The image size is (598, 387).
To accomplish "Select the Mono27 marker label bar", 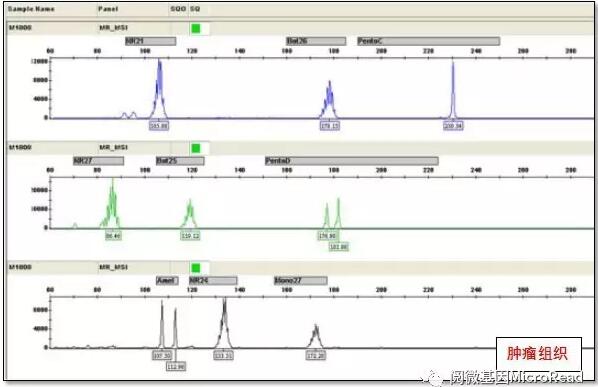I will pos(301,281).
